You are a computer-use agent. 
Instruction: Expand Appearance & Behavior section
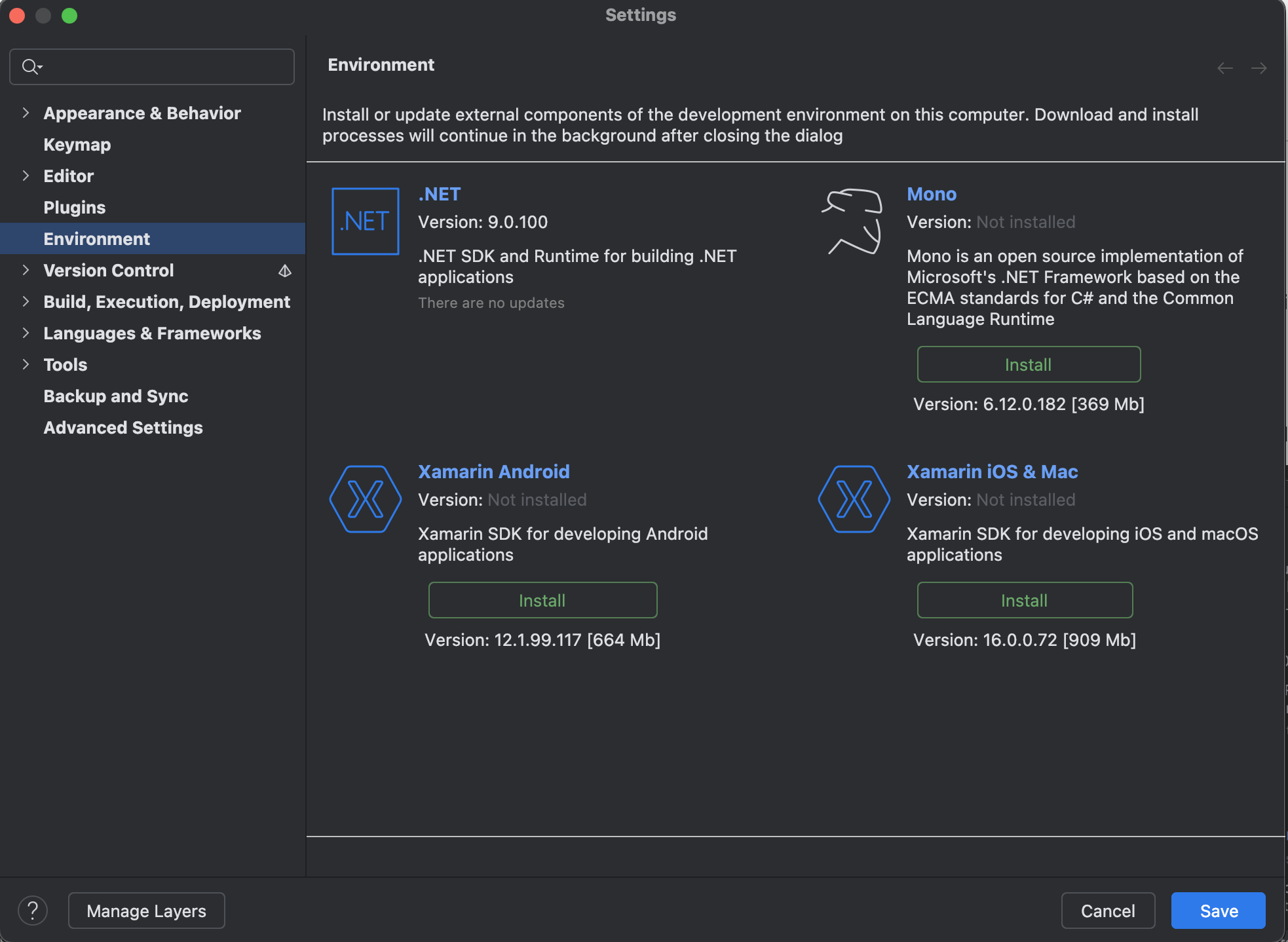[x=26, y=113]
